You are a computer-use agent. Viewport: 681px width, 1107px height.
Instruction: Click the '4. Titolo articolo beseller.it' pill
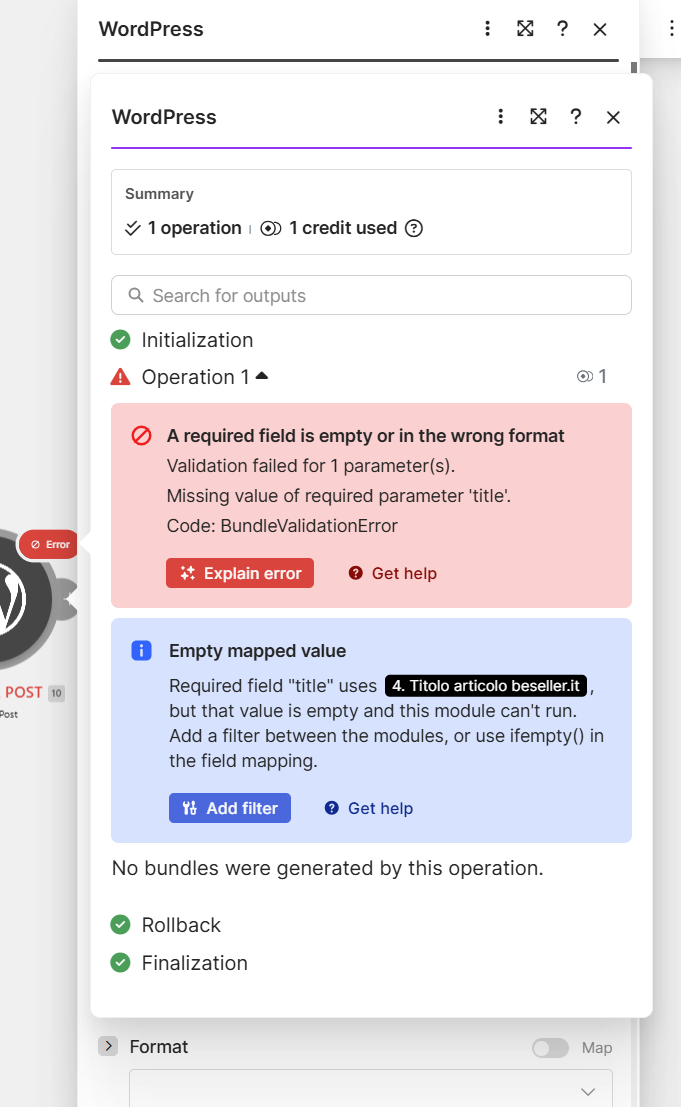[x=486, y=686]
